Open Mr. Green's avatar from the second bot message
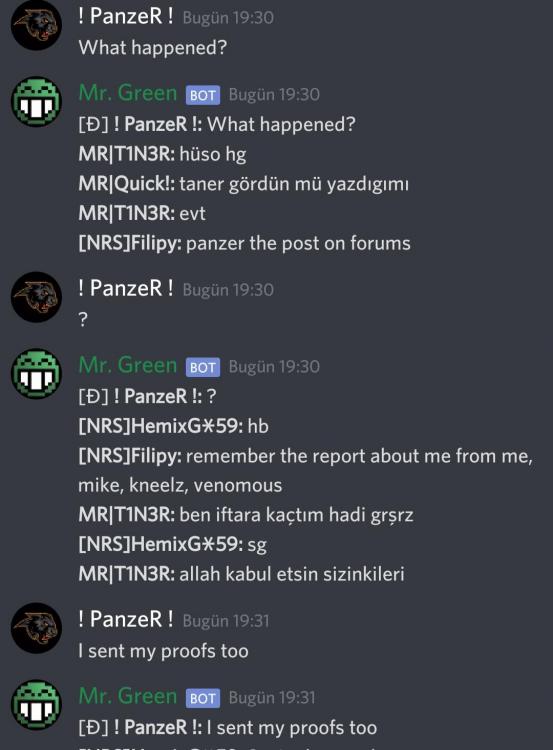Image resolution: width=553 pixels, height=750 pixels. 36,374
